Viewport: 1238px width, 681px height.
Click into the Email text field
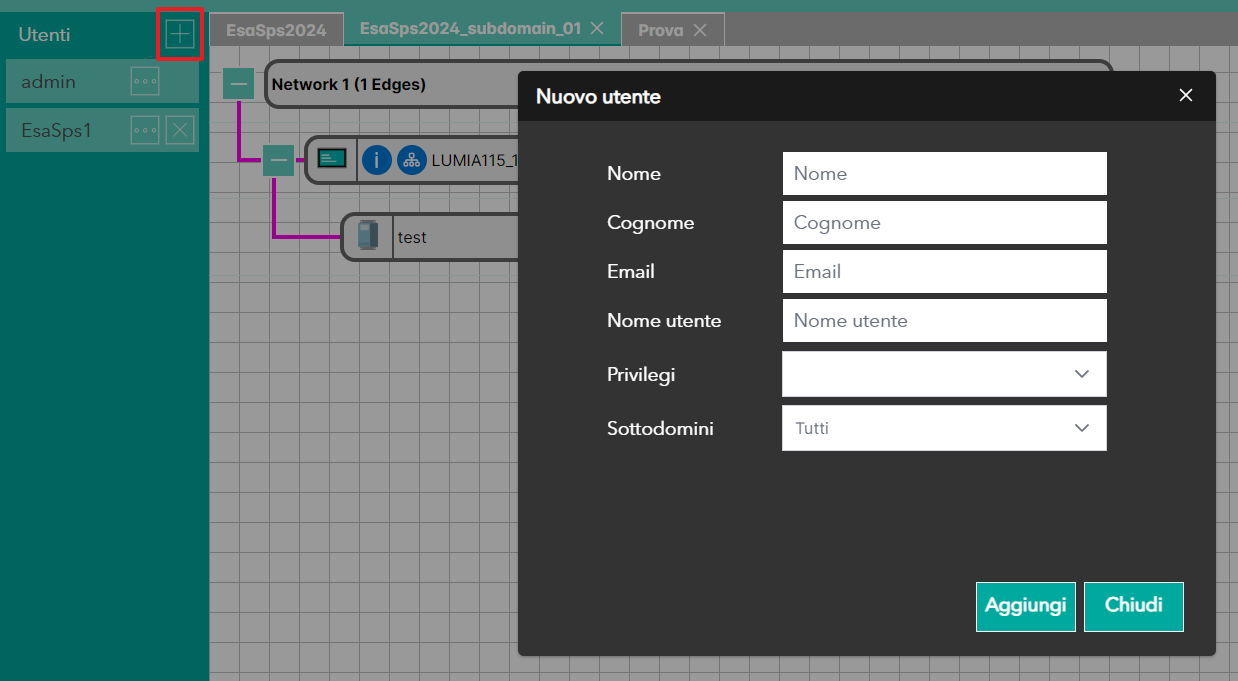(944, 272)
